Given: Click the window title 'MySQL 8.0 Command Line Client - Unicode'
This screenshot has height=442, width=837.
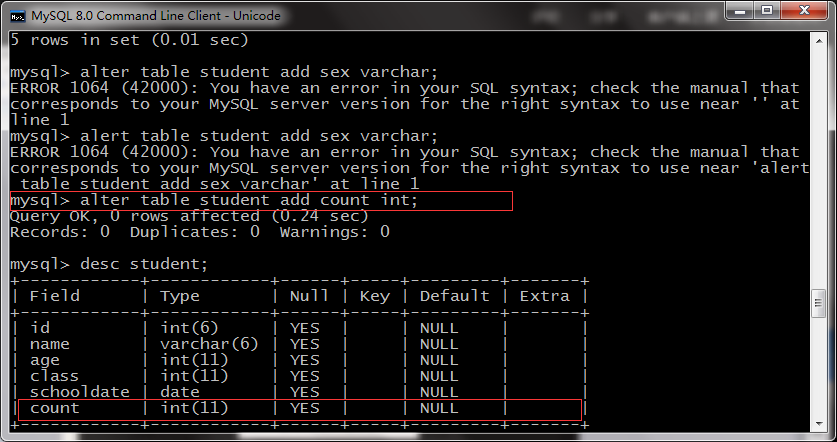Looking at the screenshot, I should pos(156,15).
